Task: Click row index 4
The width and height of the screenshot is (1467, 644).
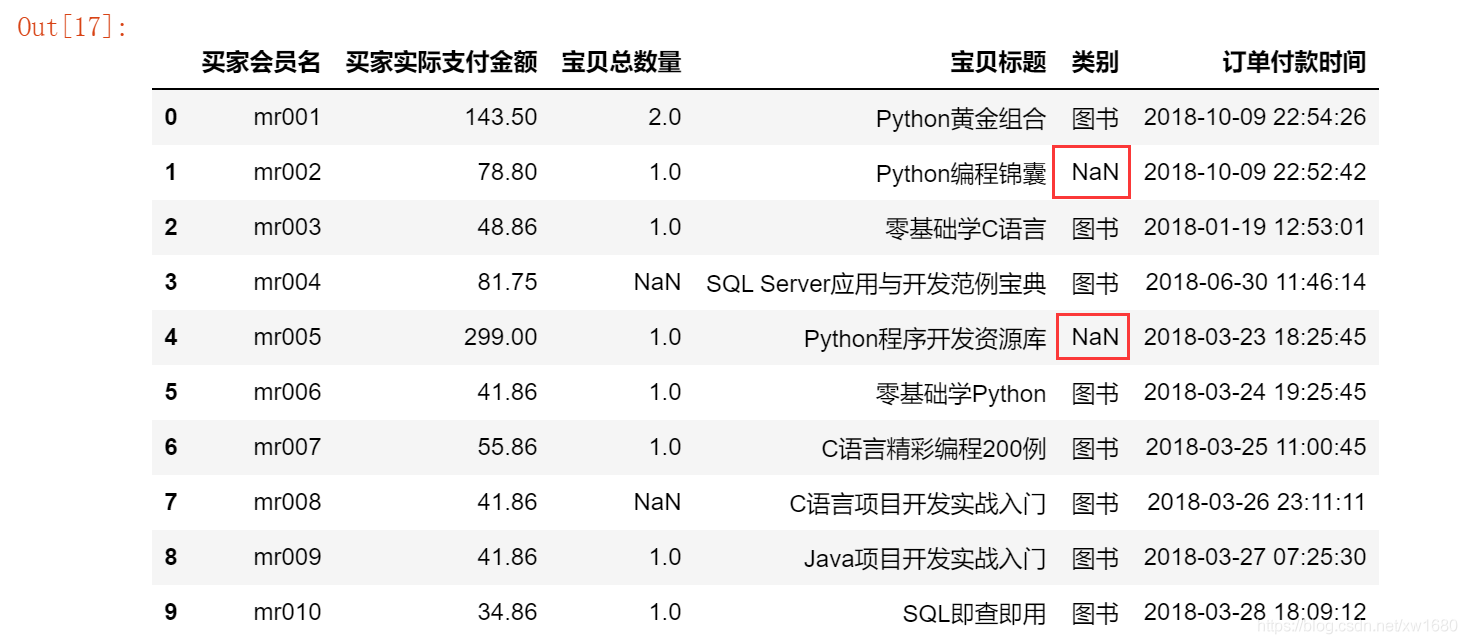Action: 171,337
